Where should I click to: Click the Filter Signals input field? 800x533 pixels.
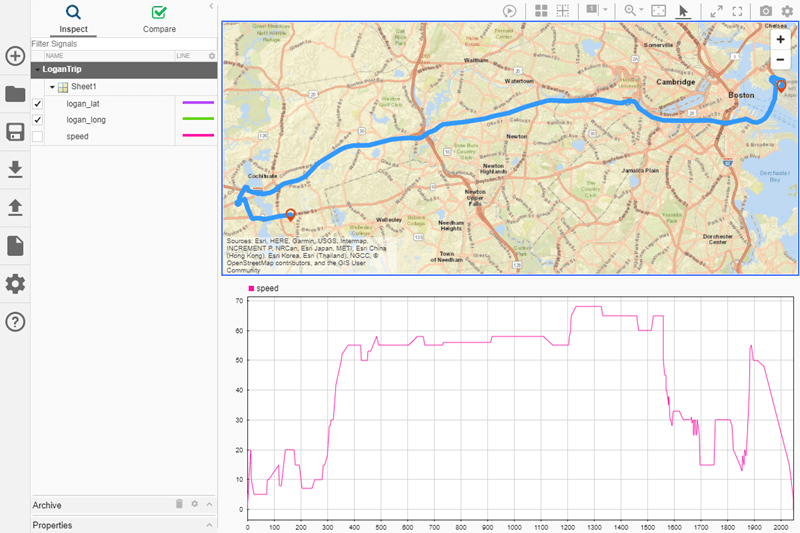point(123,44)
